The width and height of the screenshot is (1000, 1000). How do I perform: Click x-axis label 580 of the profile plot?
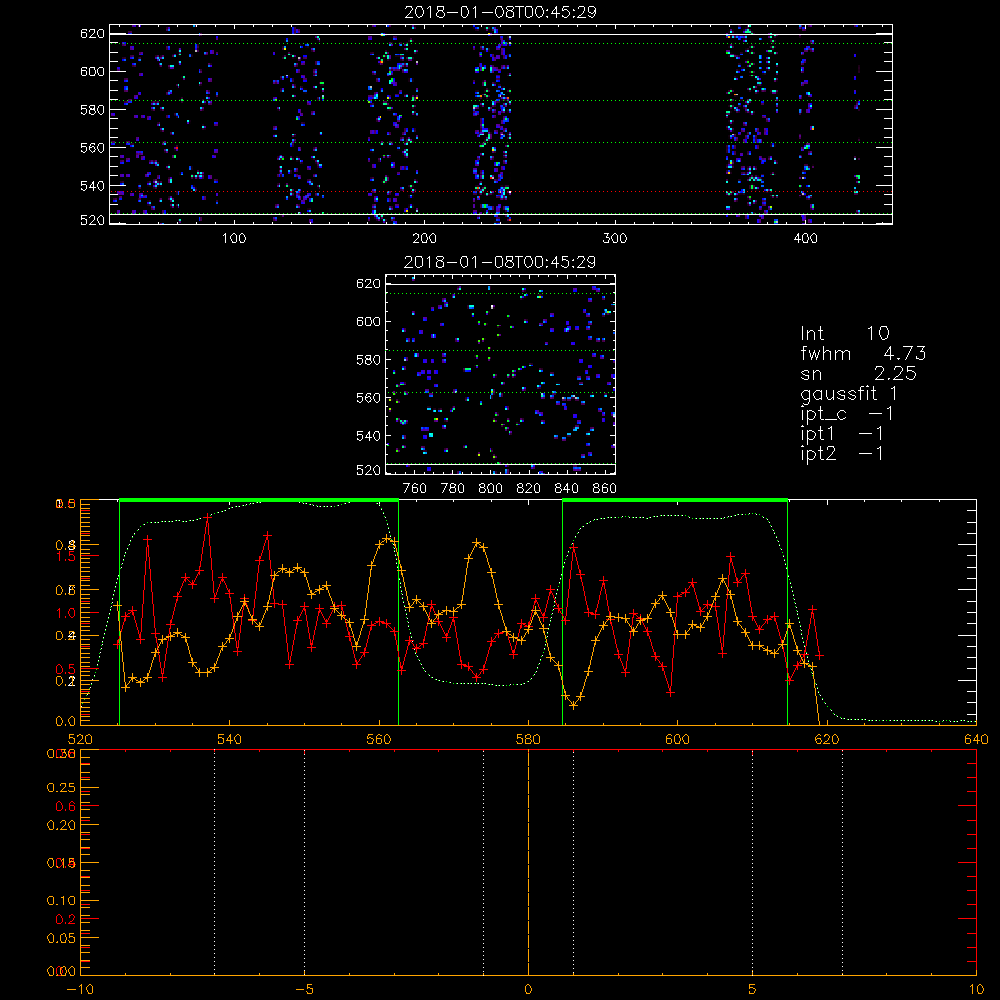[x=528, y=739]
